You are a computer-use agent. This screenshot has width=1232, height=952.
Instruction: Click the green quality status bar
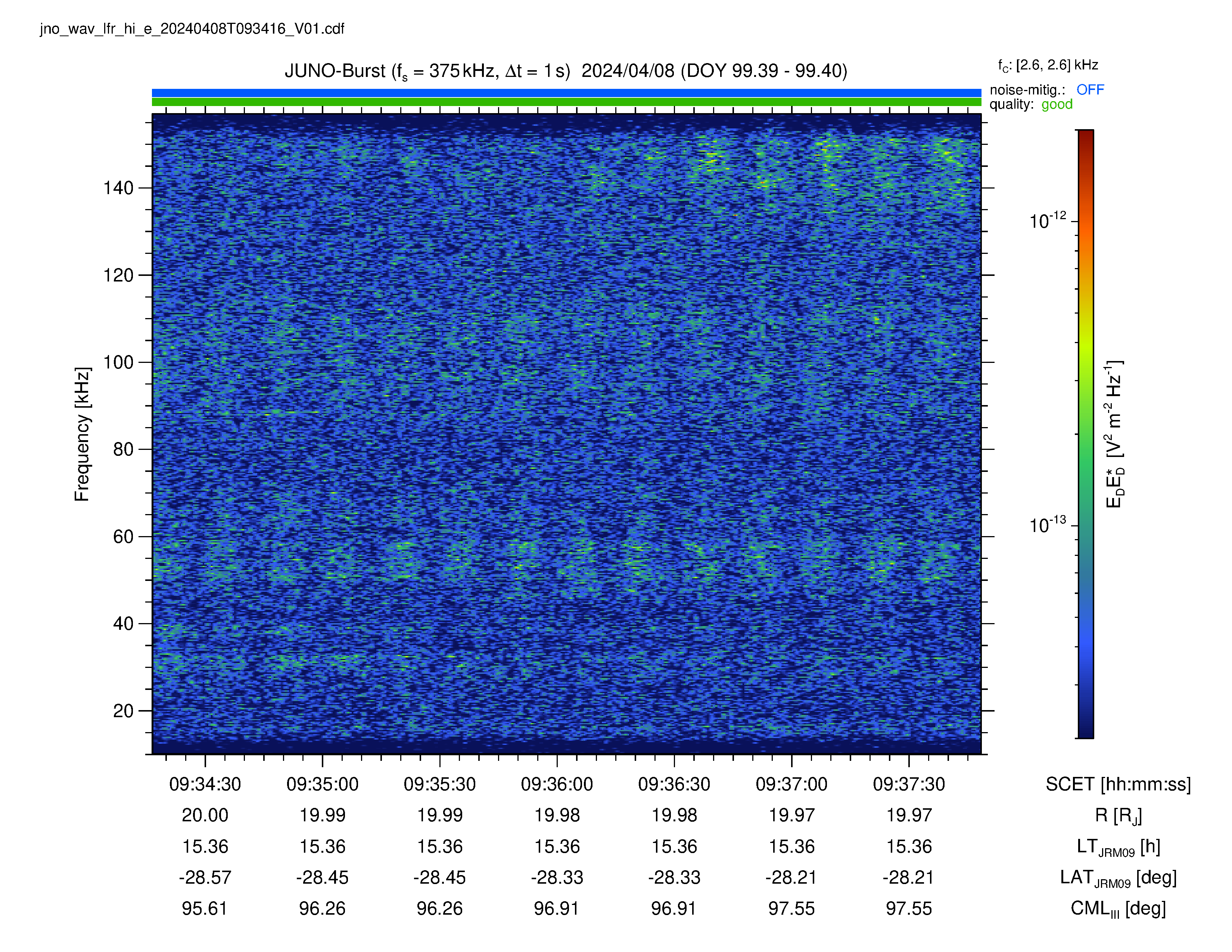(x=566, y=102)
